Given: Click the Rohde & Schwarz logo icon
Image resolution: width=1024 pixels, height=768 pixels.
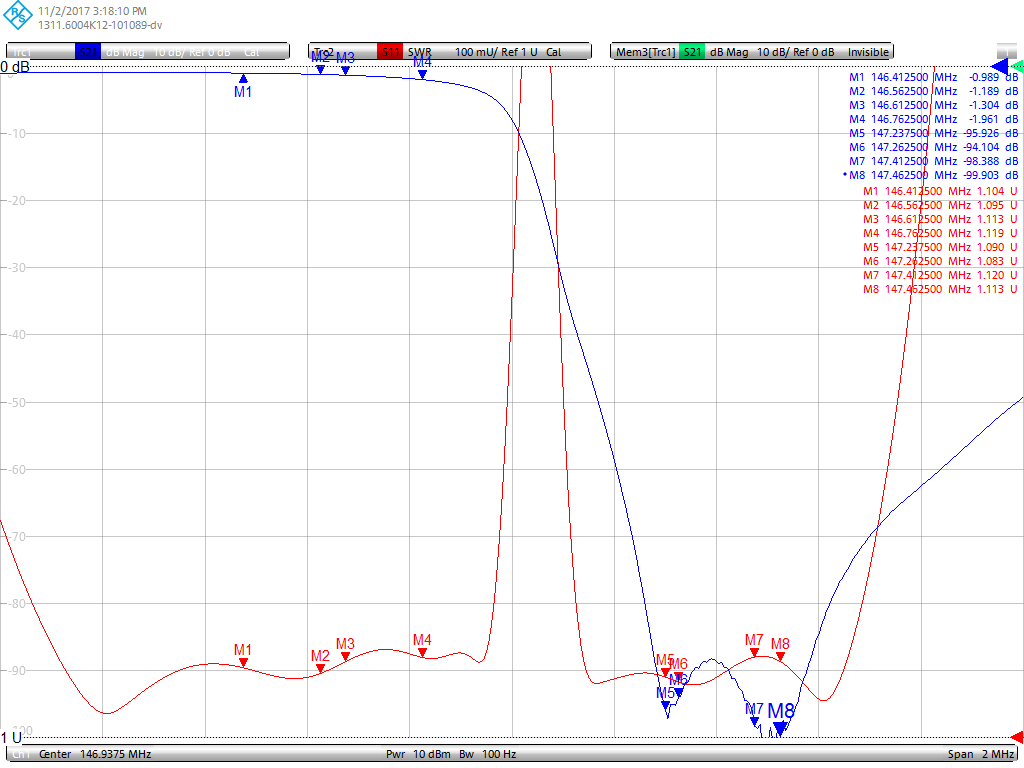Looking at the screenshot, I should click(x=17, y=16).
